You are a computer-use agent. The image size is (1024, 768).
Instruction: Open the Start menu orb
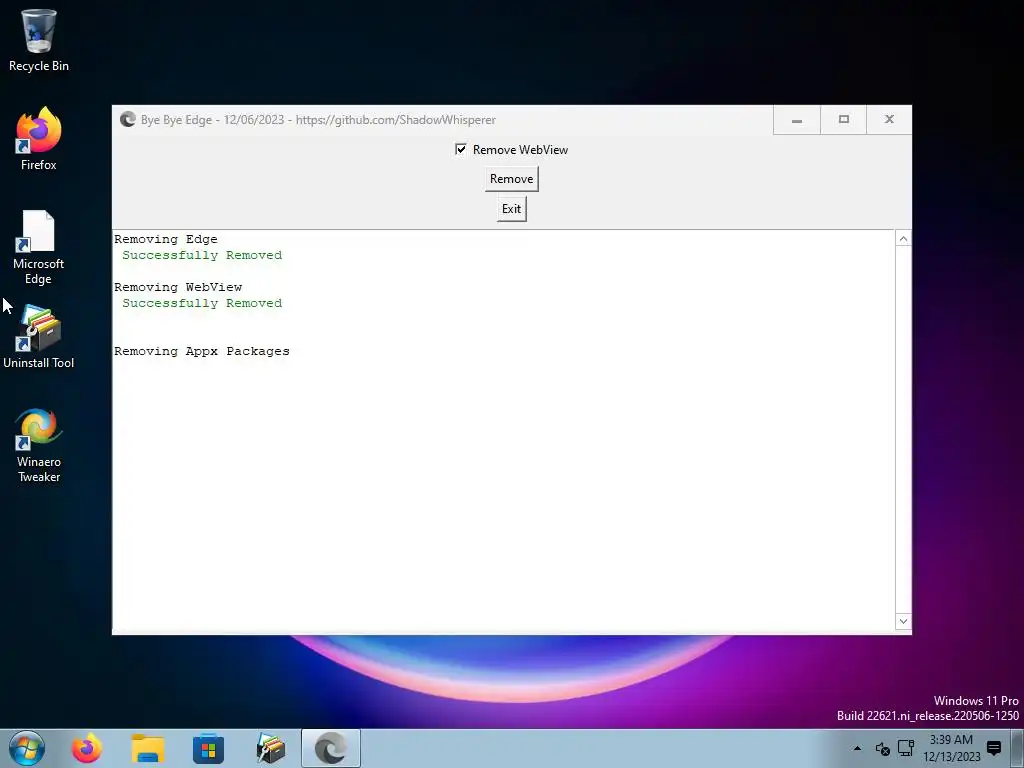coord(27,748)
